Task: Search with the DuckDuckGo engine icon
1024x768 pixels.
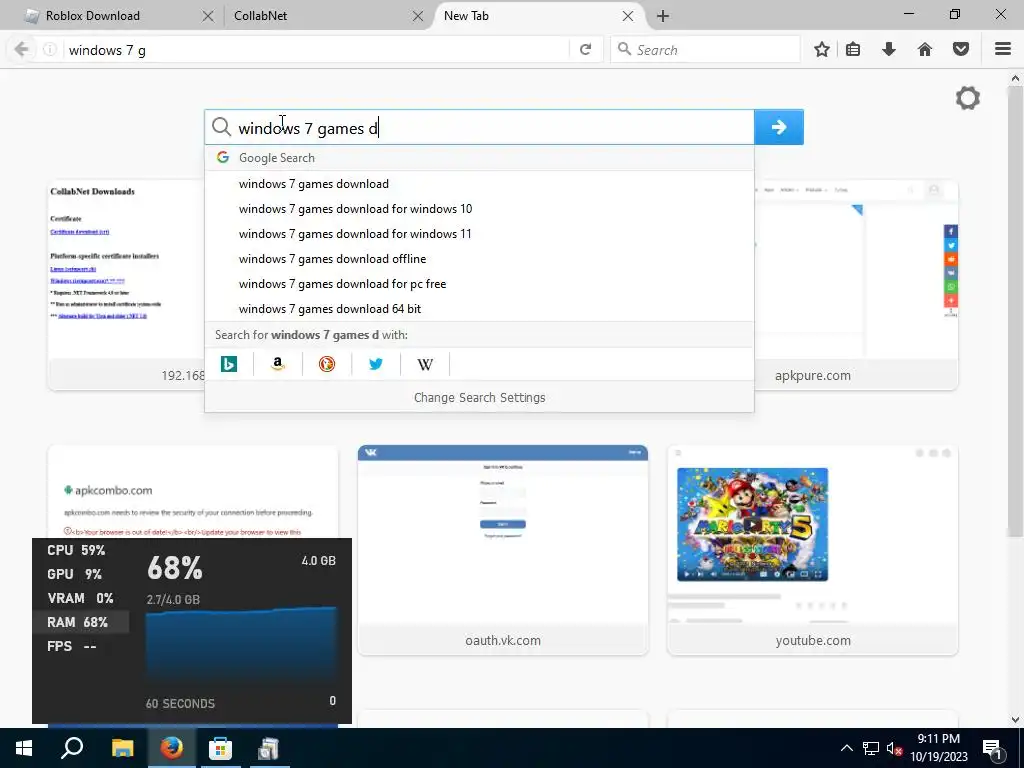Action: click(x=327, y=364)
